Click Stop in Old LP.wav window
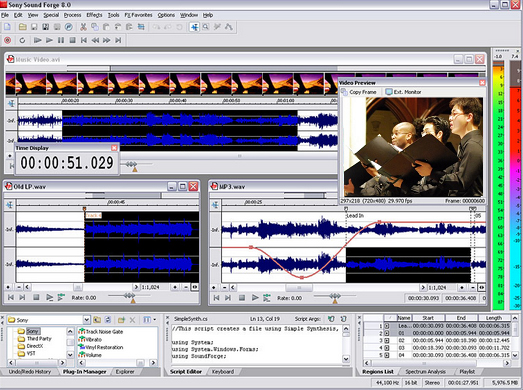523x390 pixels. coord(36,297)
